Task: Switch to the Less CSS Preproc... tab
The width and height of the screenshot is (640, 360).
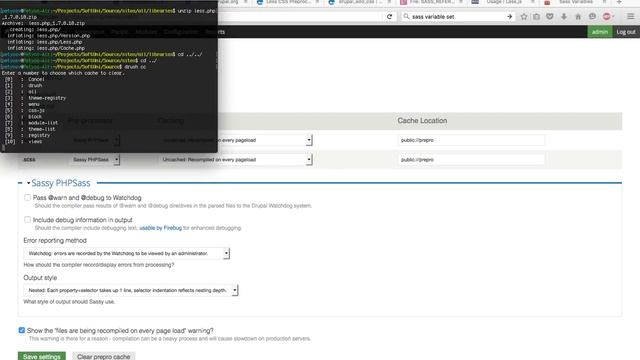Action: (x=288, y=2)
